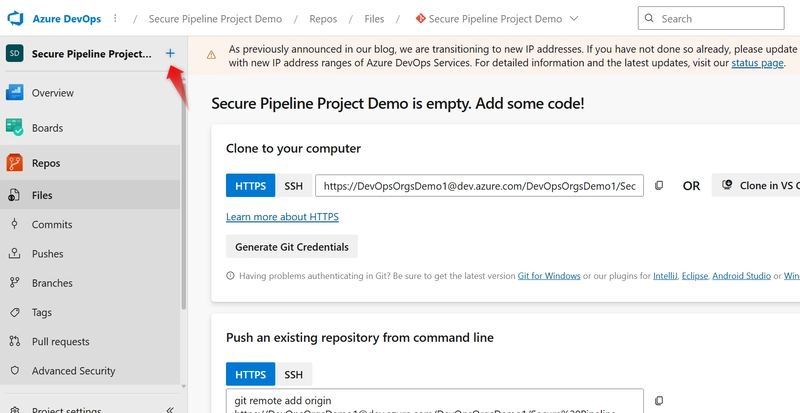Click the Commits icon in the sidebar
The height and width of the screenshot is (413, 800).
[14, 224]
